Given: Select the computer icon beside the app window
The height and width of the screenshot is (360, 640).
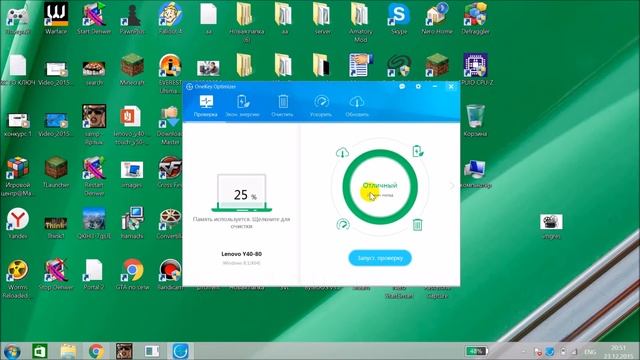Looking at the screenshot, I should (475, 172).
